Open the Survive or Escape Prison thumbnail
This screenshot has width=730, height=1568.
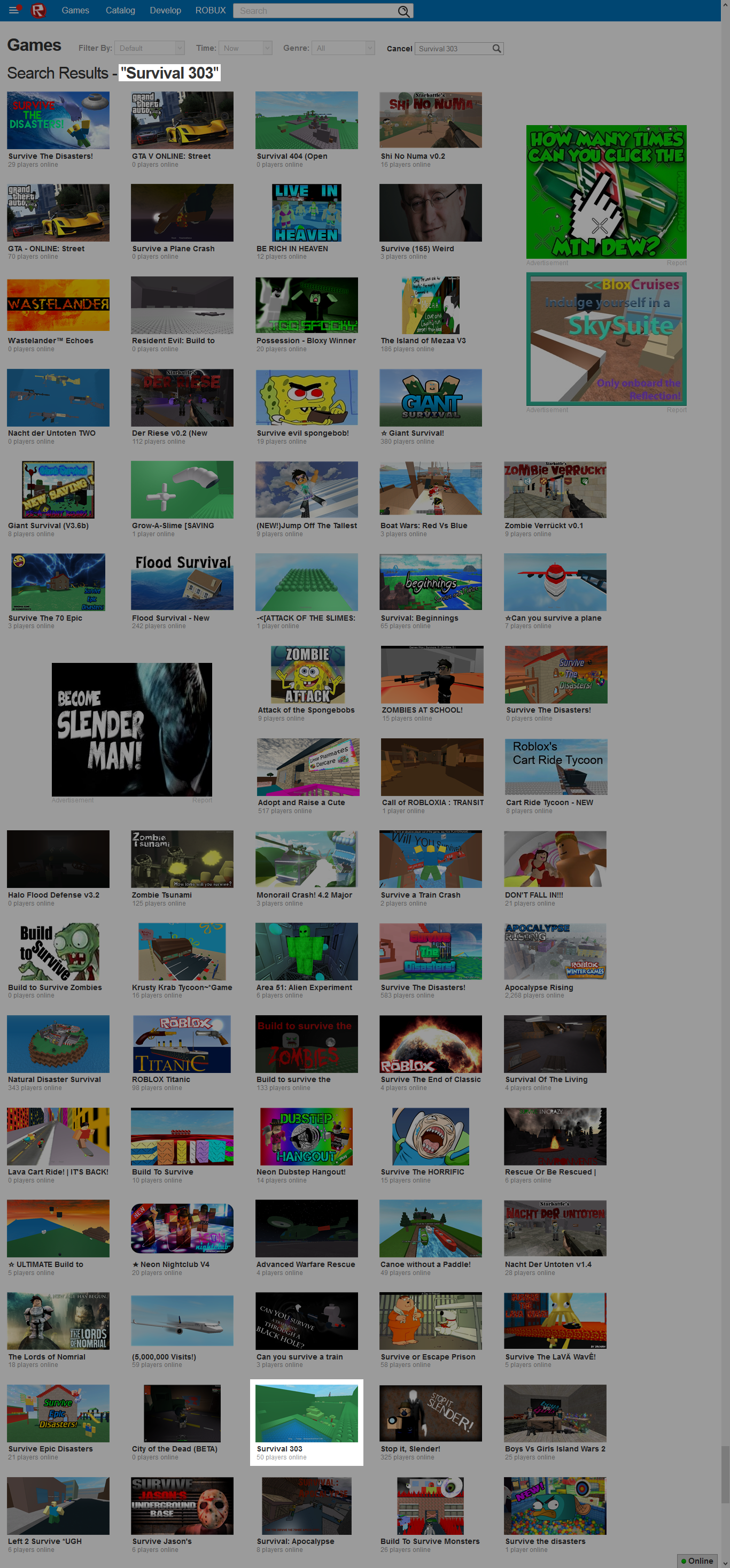pos(431,1320)
